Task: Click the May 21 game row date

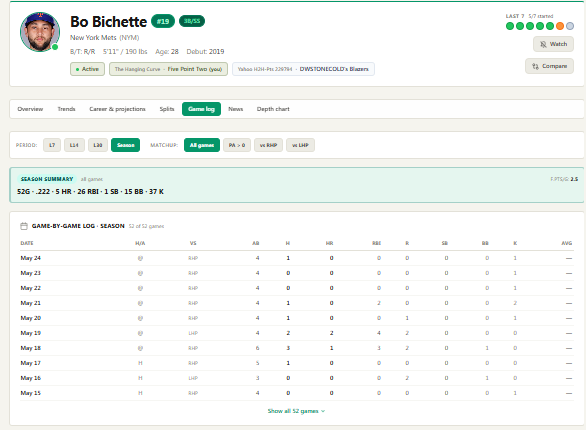Action: click(x=31, y=303)
